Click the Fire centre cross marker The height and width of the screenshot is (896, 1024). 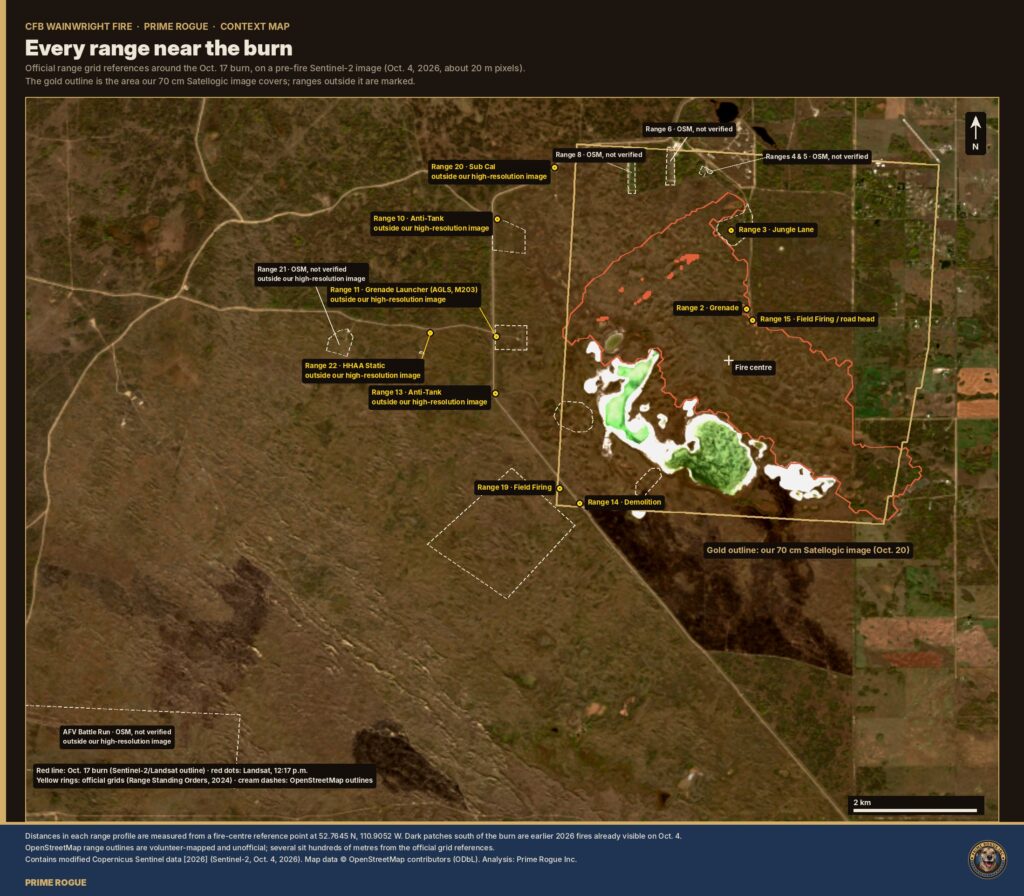[728, 360]
